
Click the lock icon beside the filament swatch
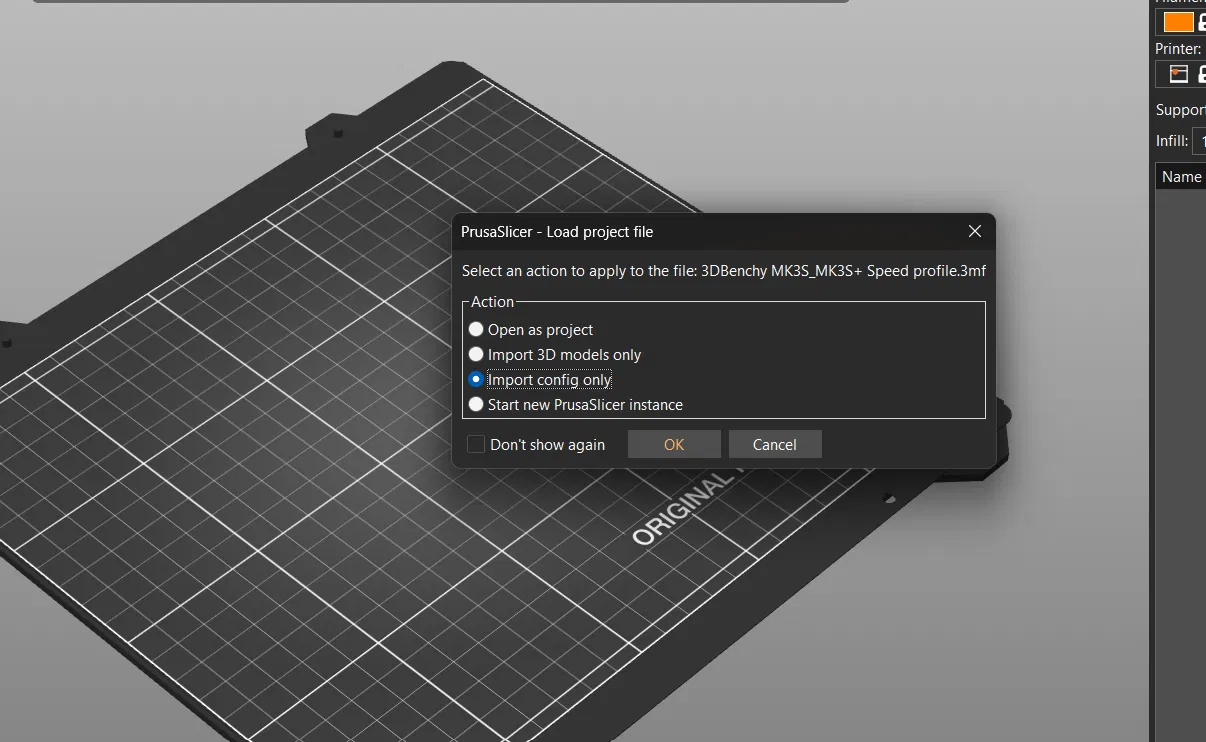click(x=1202, y=22)
